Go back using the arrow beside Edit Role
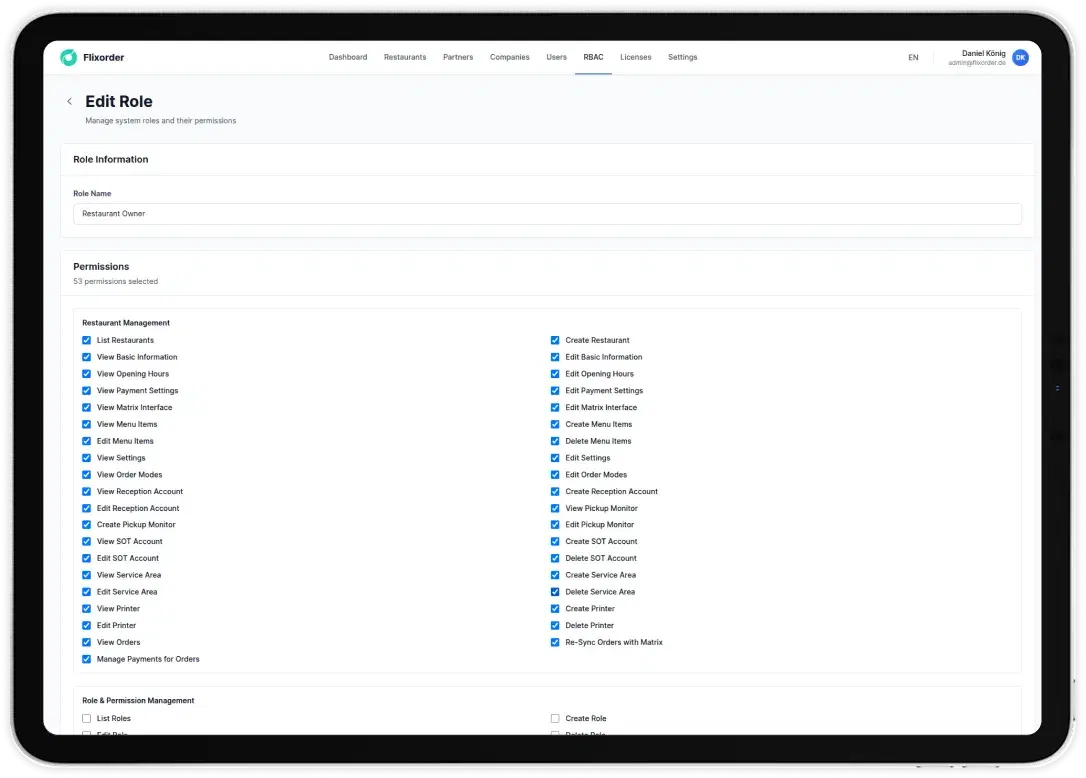 [x=69, y=101]
